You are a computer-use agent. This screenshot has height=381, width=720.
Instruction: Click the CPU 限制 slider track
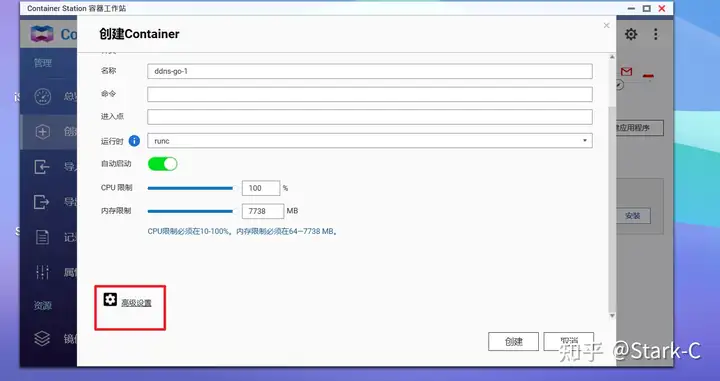tap(190, 188)
